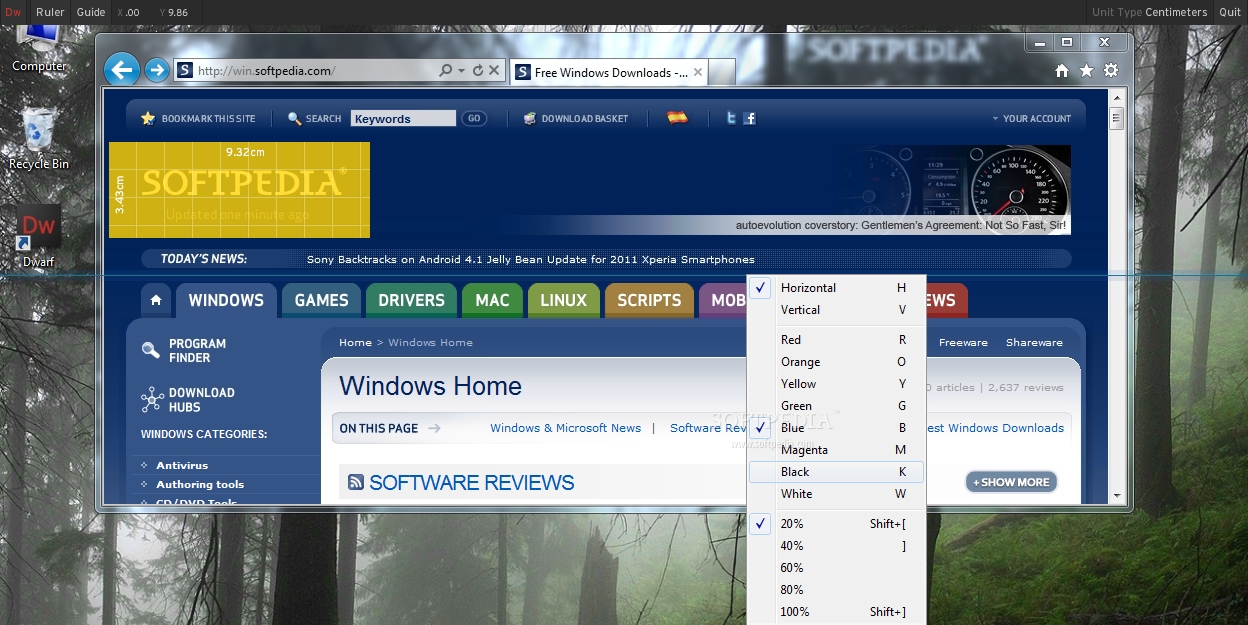The width and height of the screenshot is (1248, 625).
Task: Click the Spanish flag icon
Action: (678, 118)
